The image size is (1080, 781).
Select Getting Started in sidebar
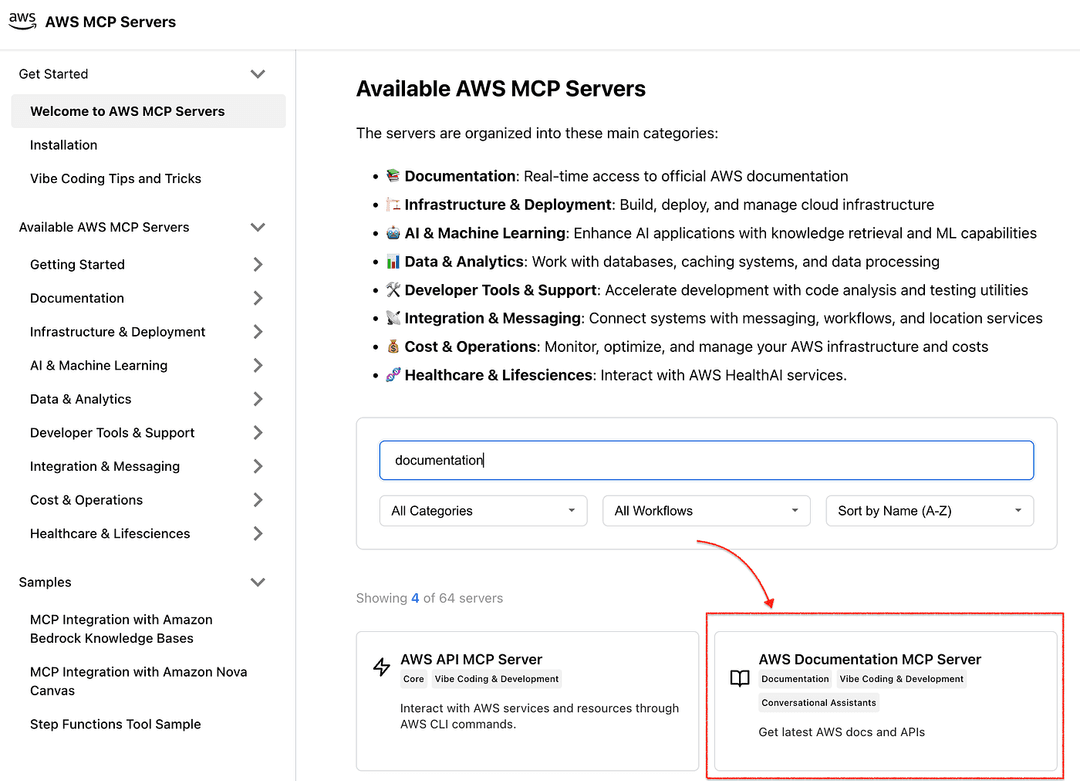click(x=77, y=264)
